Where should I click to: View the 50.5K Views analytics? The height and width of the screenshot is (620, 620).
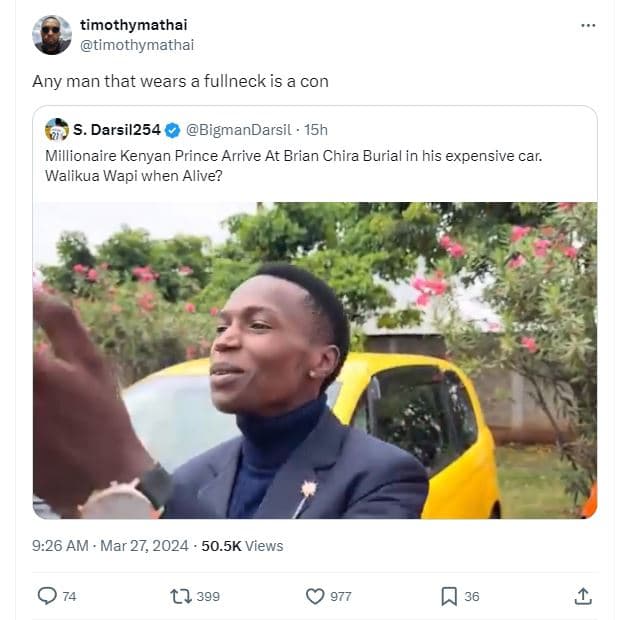point(242,546)
